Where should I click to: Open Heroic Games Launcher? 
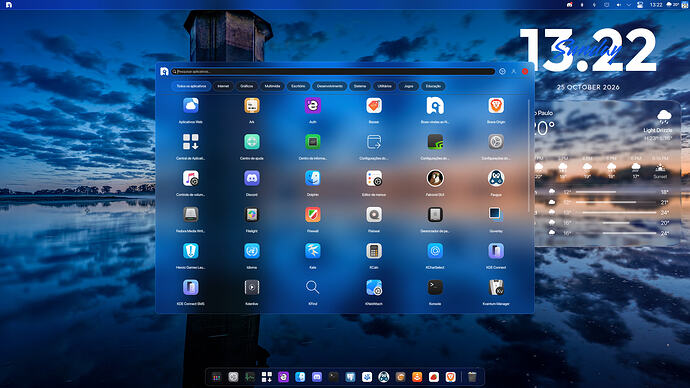(x=191, y=251)
